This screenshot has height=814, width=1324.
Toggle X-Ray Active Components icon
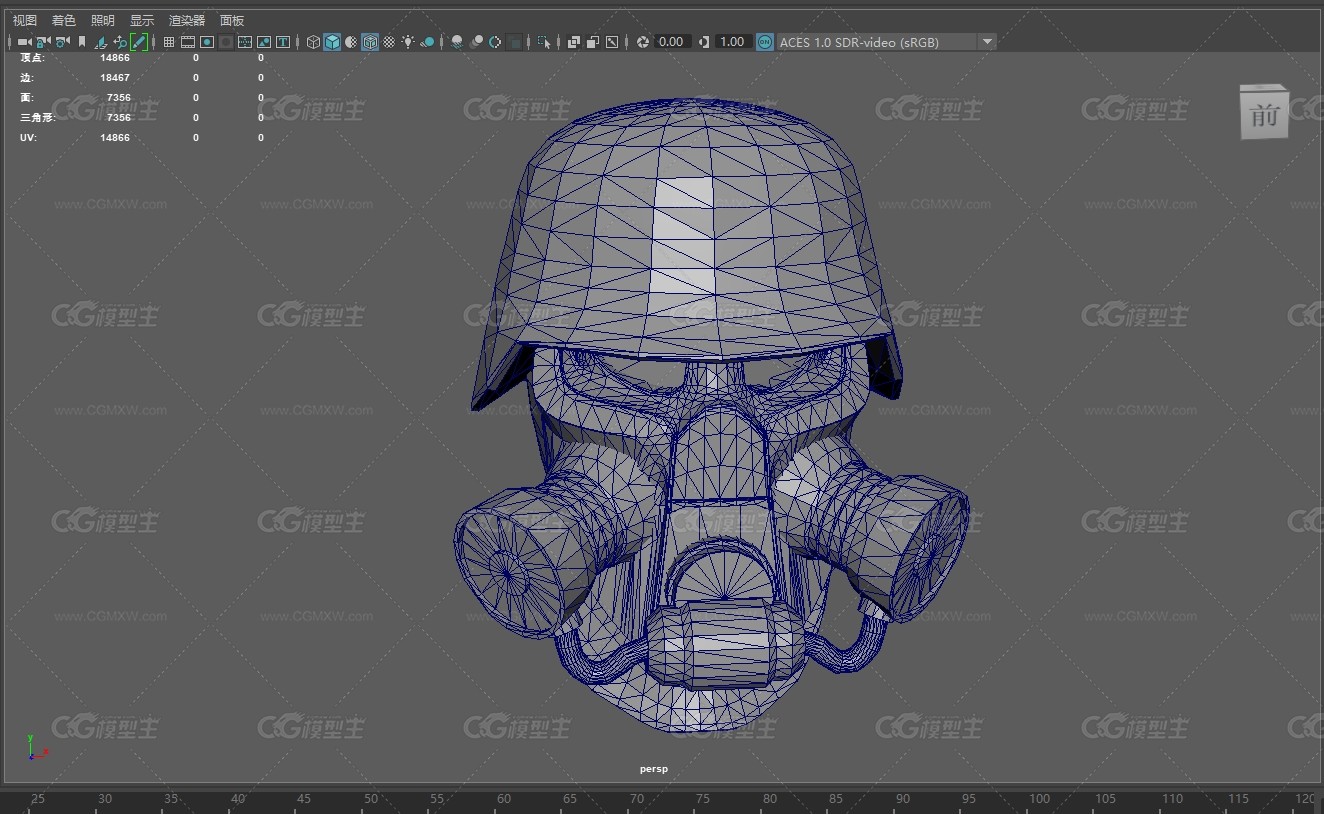point(593,42)
